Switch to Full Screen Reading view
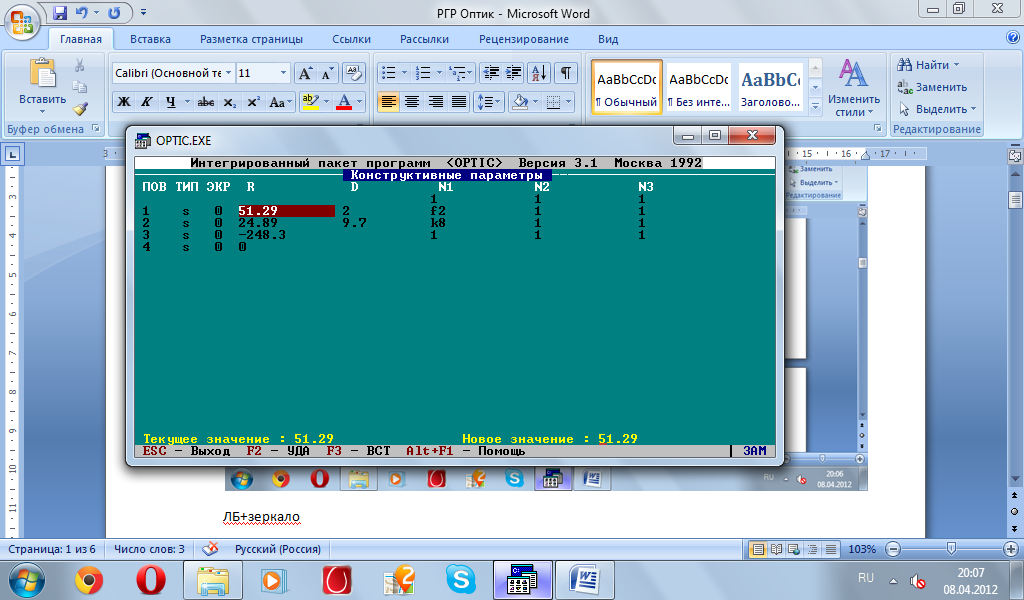 (776, 549)
